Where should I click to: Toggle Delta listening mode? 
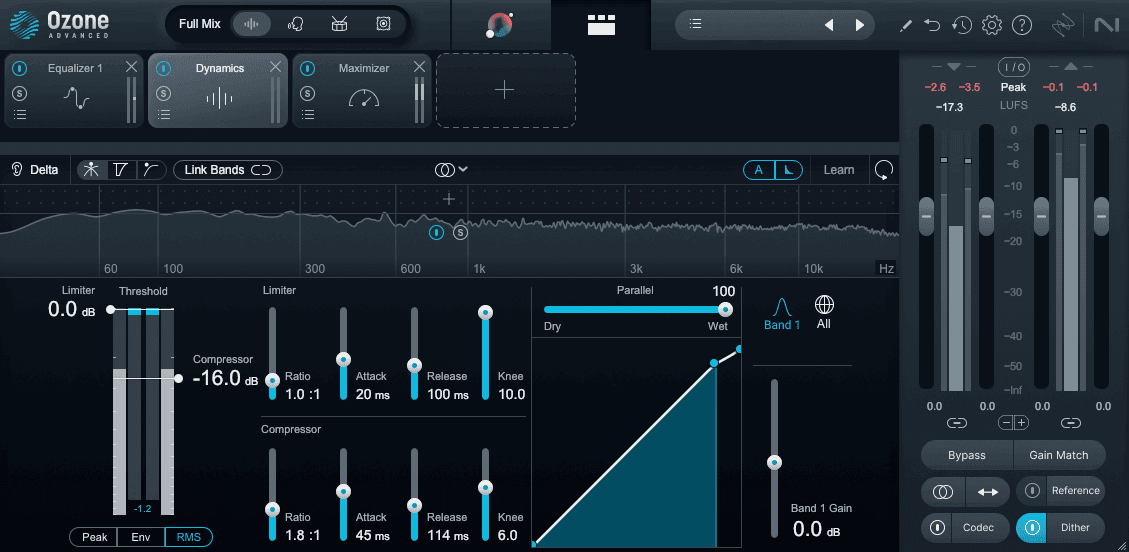point(35,170)
